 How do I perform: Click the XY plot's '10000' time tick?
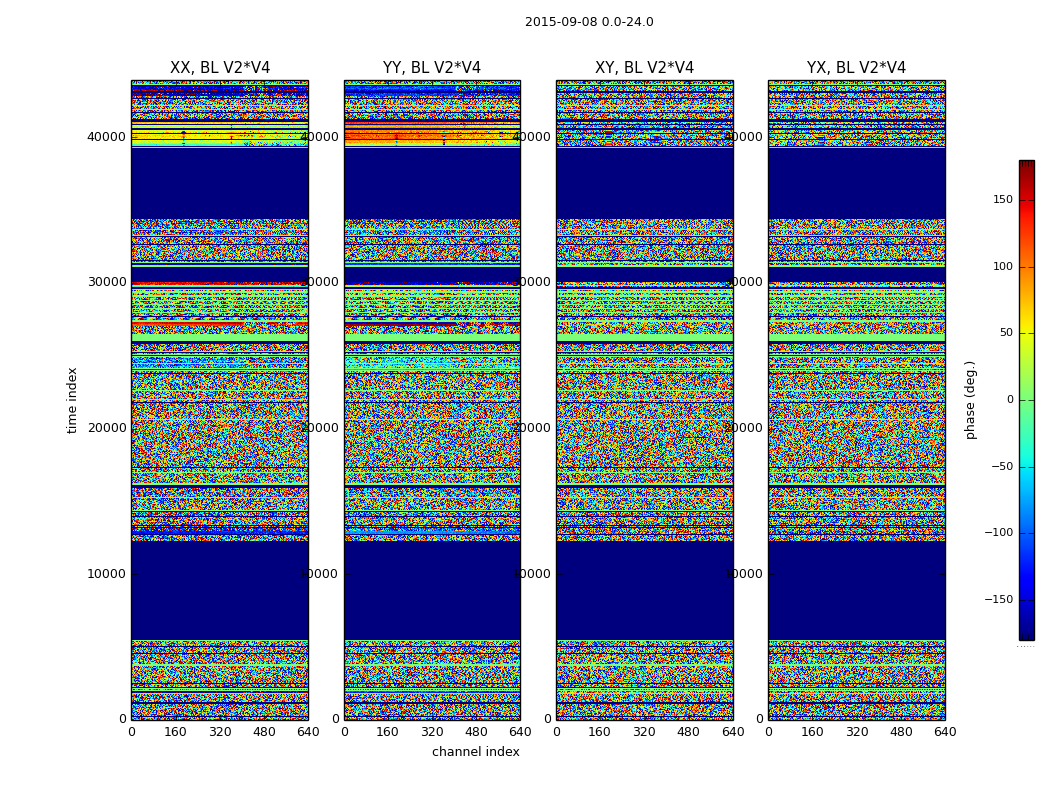click(x=532, y=574)
